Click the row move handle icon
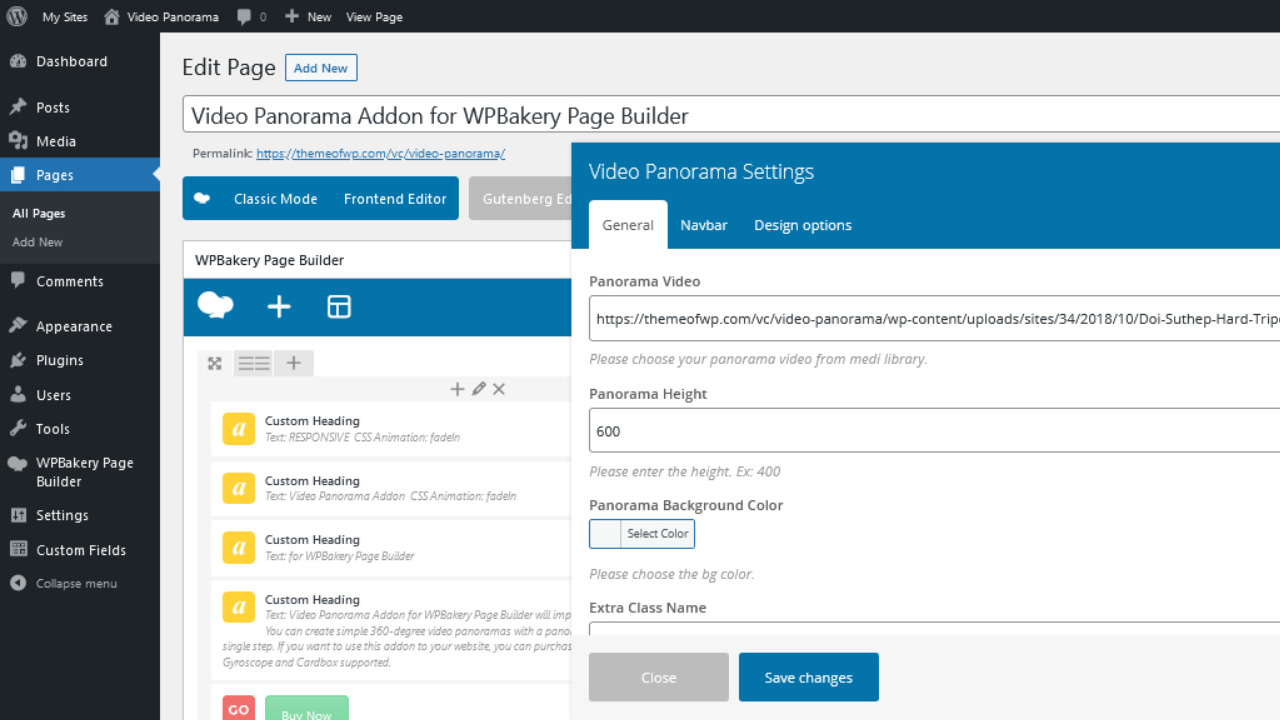 [214, 363]
